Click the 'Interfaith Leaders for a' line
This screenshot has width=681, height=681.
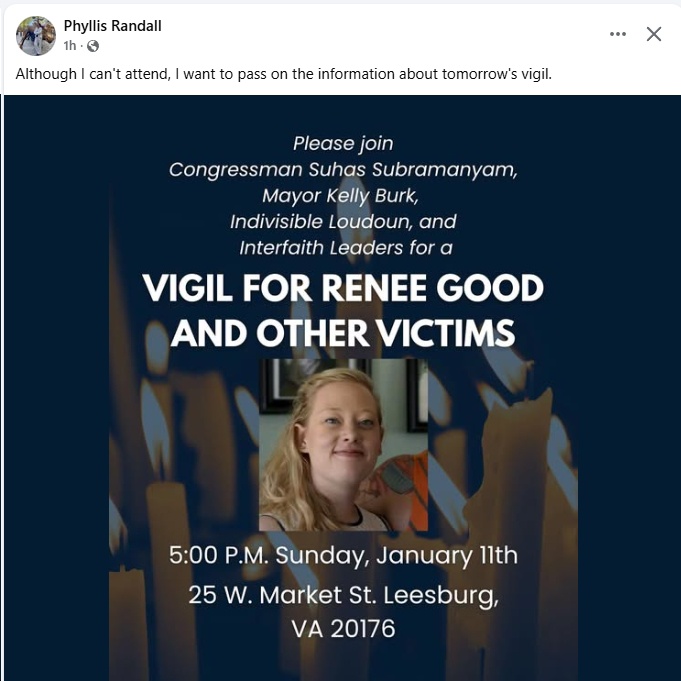[343, 248]
